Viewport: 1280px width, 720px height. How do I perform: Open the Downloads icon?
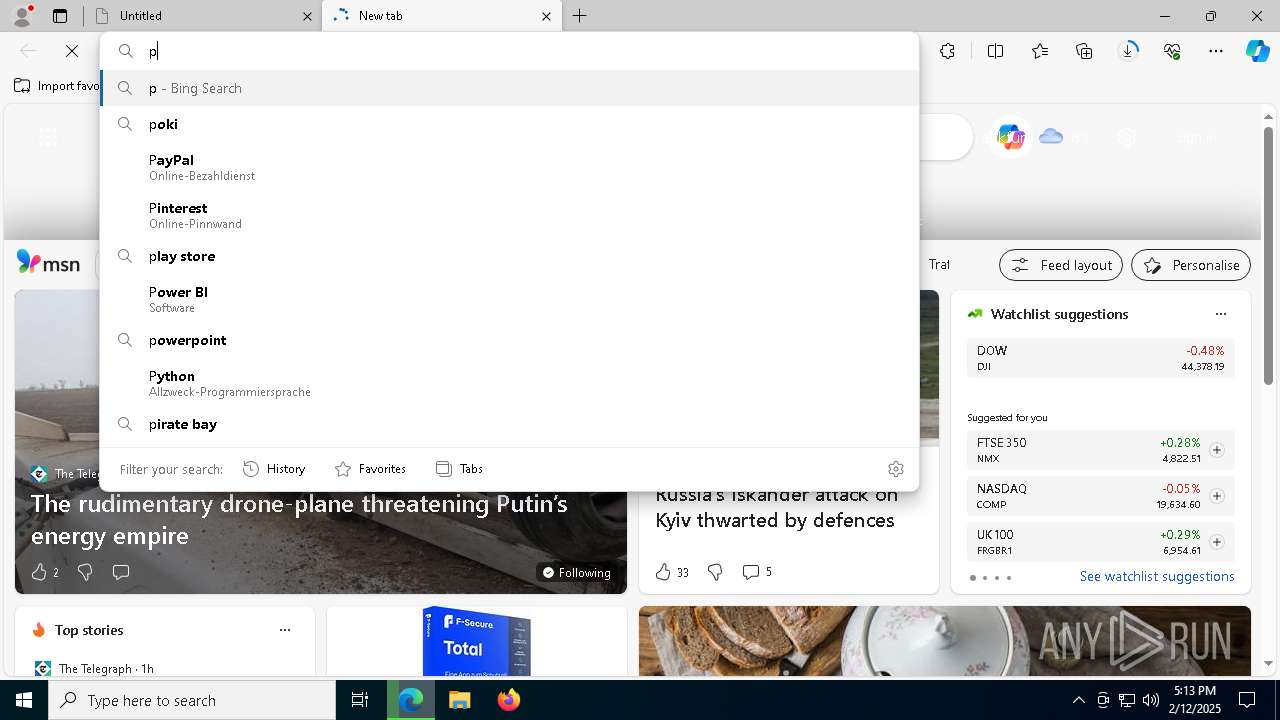point(1128,51)
